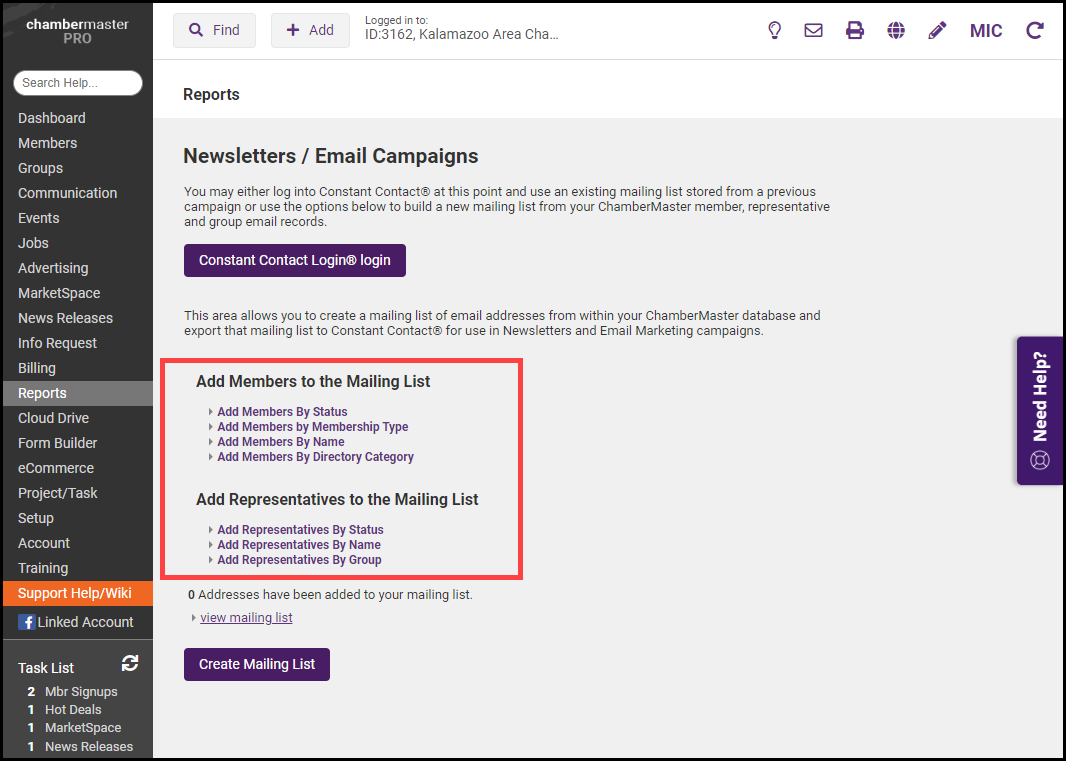Expand Add Members By Status
The height and width of the screenshot is (761, 1066).
(x=282, y=412)
